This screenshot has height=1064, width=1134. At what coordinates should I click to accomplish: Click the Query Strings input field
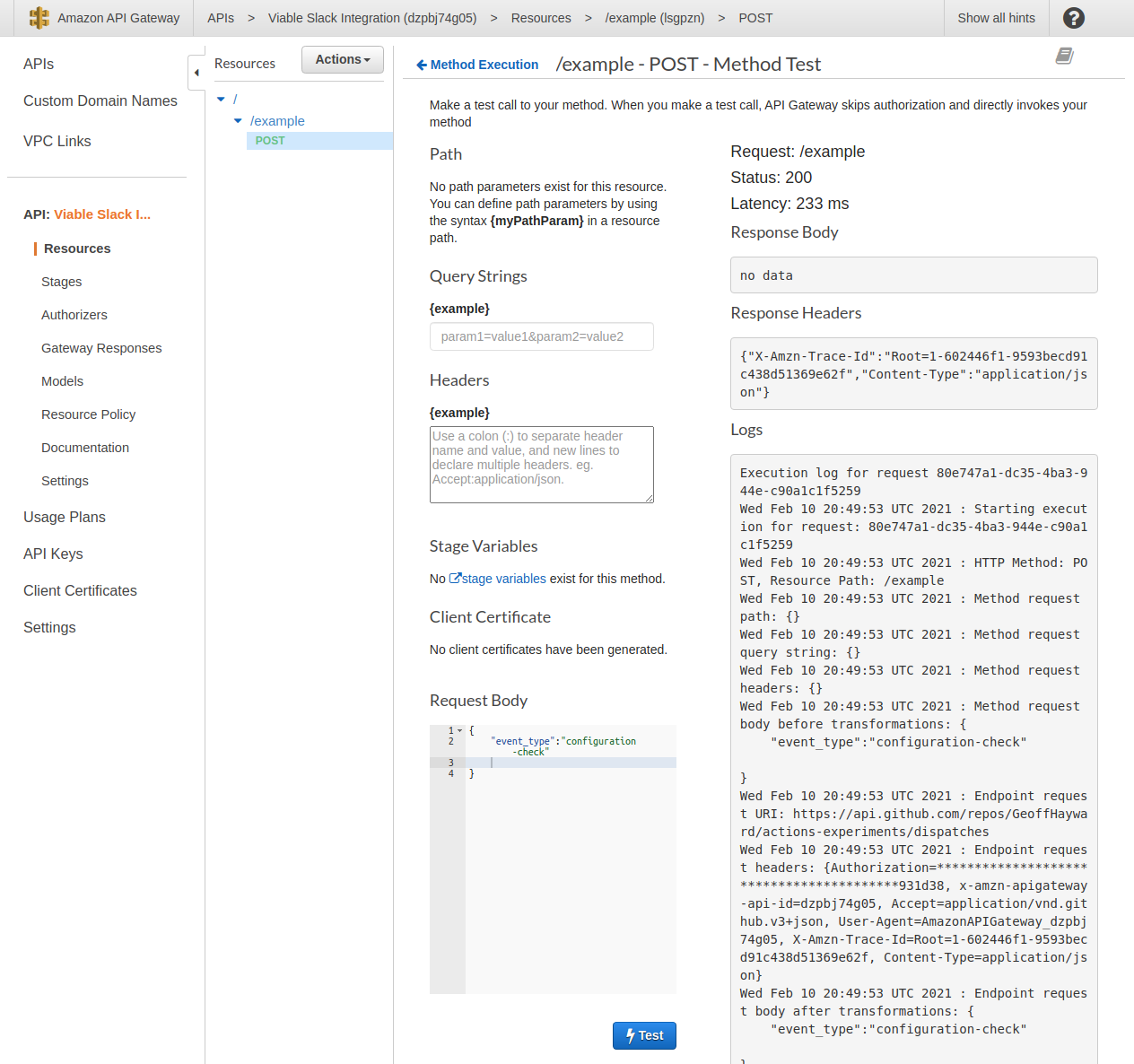(x=541, y=336)
